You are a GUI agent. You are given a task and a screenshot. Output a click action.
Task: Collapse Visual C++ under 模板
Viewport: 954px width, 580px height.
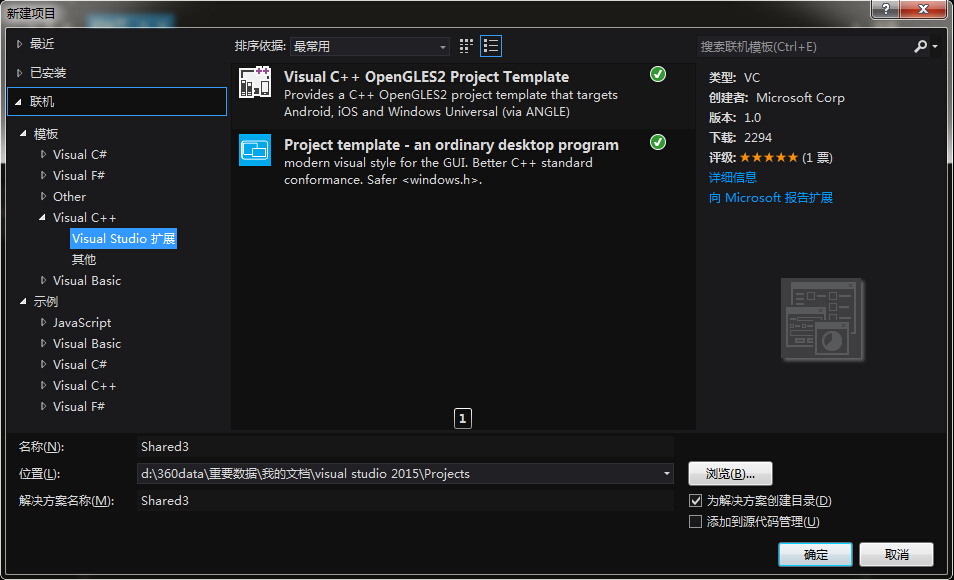coord(43,217)
